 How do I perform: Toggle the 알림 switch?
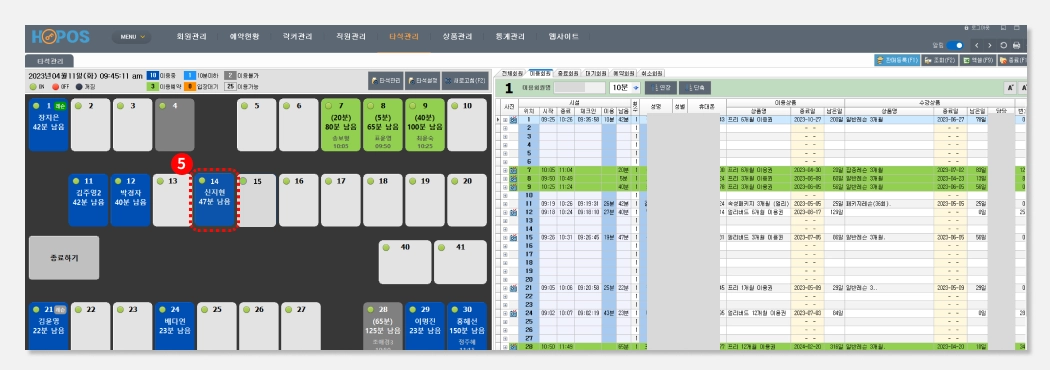[956, 45]
